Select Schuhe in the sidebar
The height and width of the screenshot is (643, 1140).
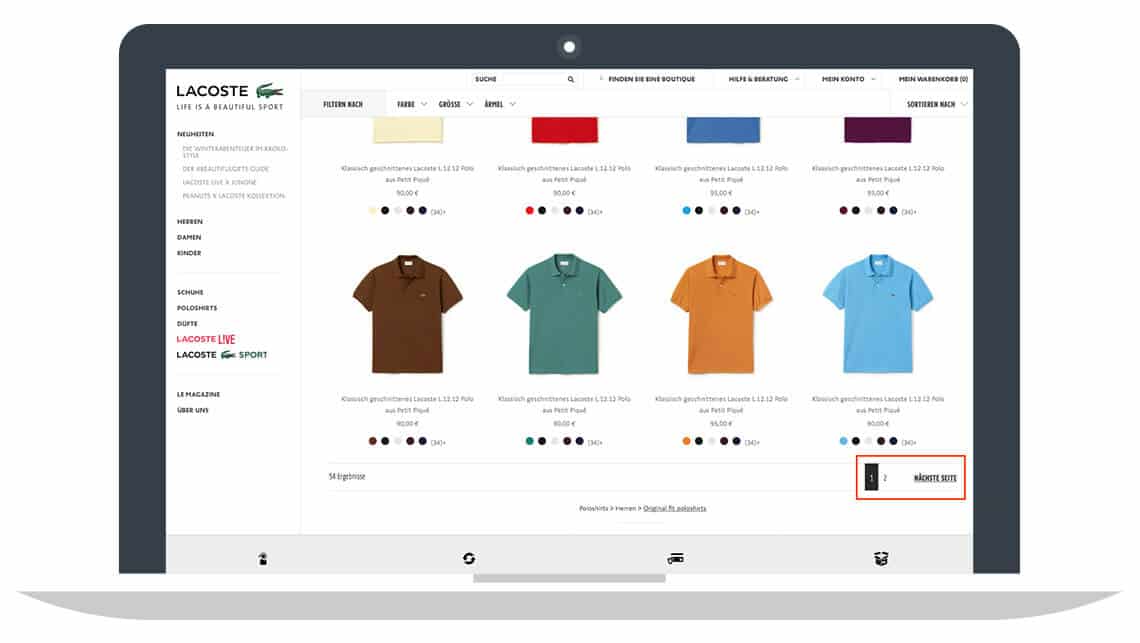(x=190, y=292)
